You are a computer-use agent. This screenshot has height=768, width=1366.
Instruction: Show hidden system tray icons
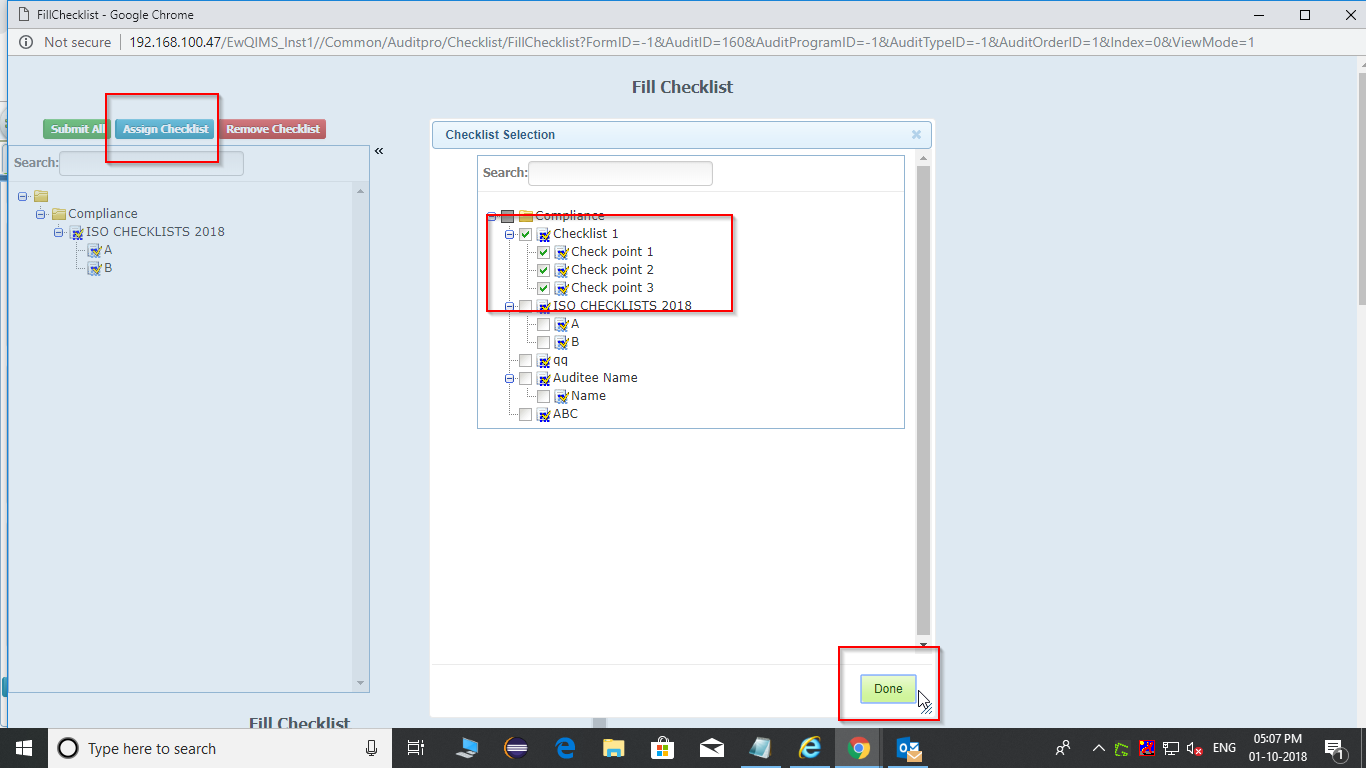coord(1098,748)
